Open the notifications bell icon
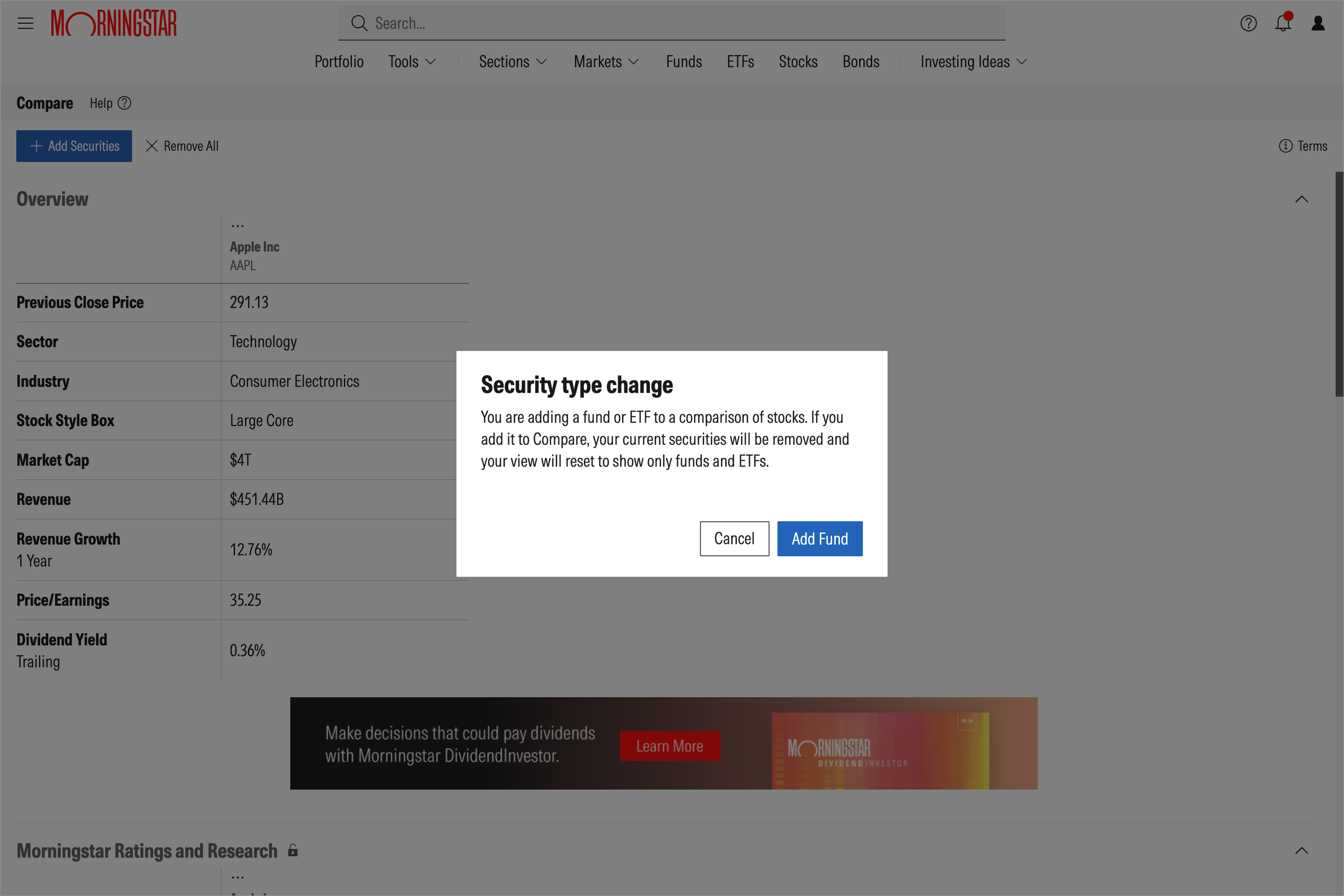 pos(1283,23)
